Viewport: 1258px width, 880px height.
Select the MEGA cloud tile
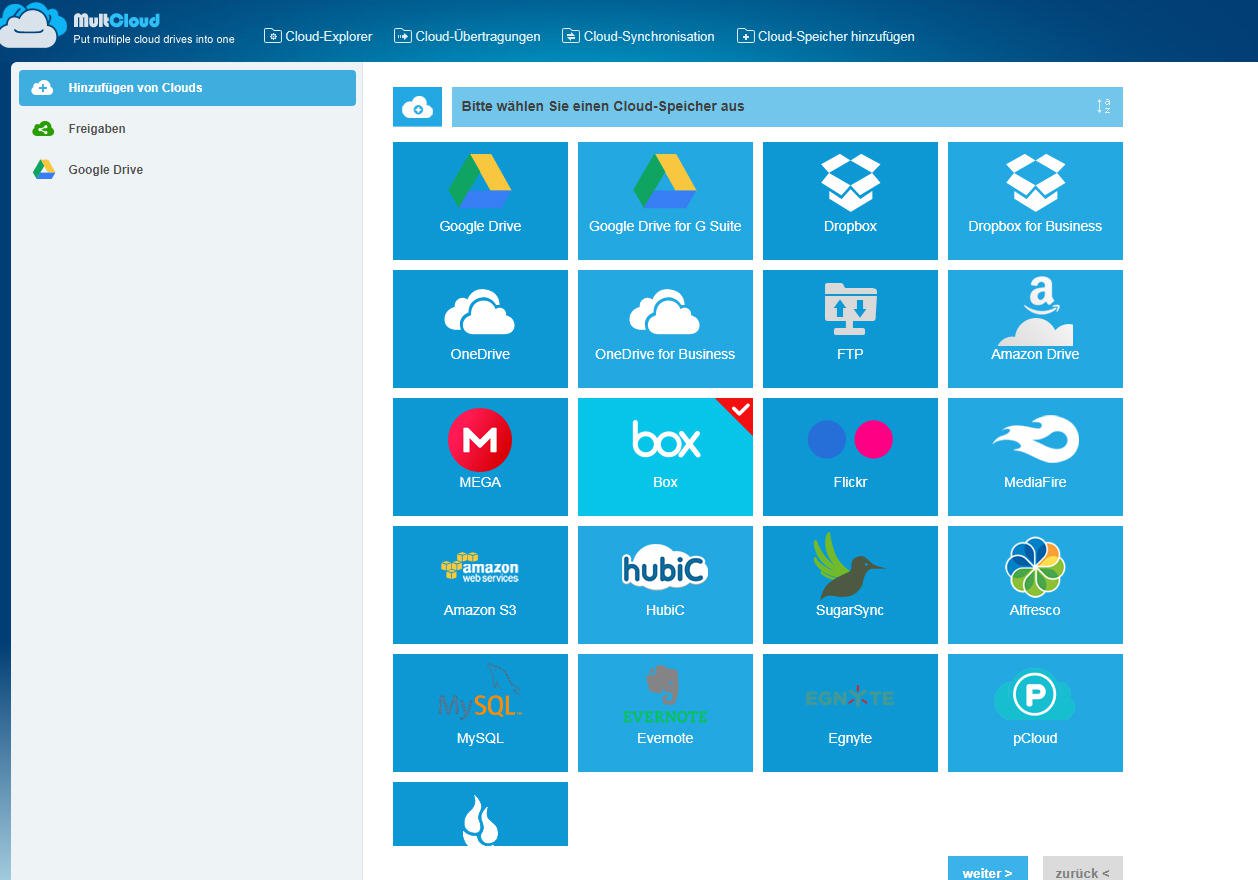(480, 456)
